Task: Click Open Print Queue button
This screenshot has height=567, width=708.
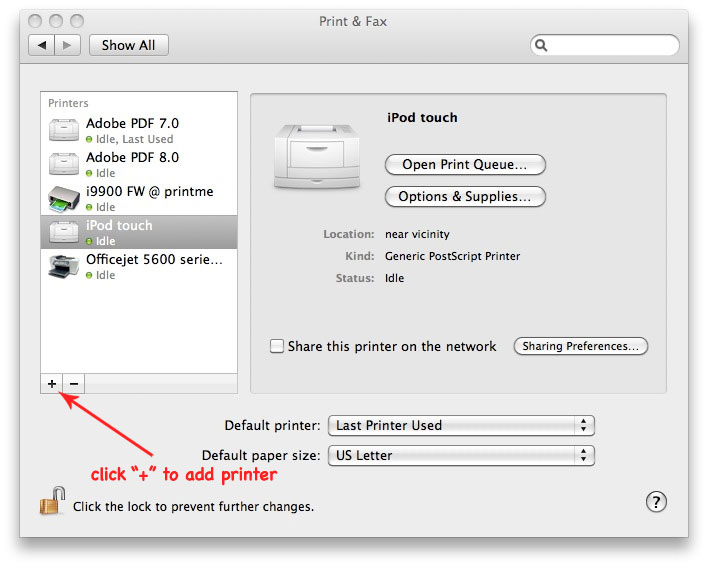Action: (465, 164)
